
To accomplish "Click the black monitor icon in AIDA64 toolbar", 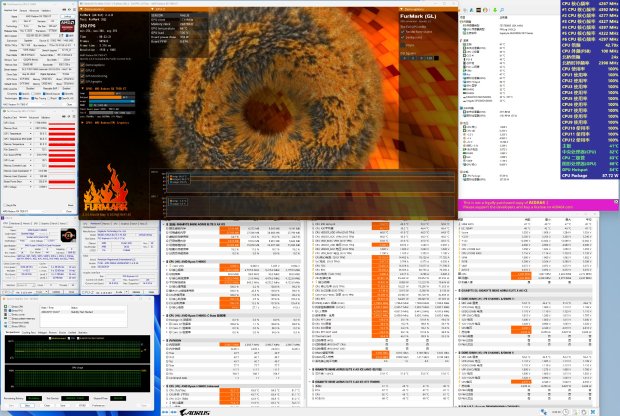I will [x=478, y=10].
